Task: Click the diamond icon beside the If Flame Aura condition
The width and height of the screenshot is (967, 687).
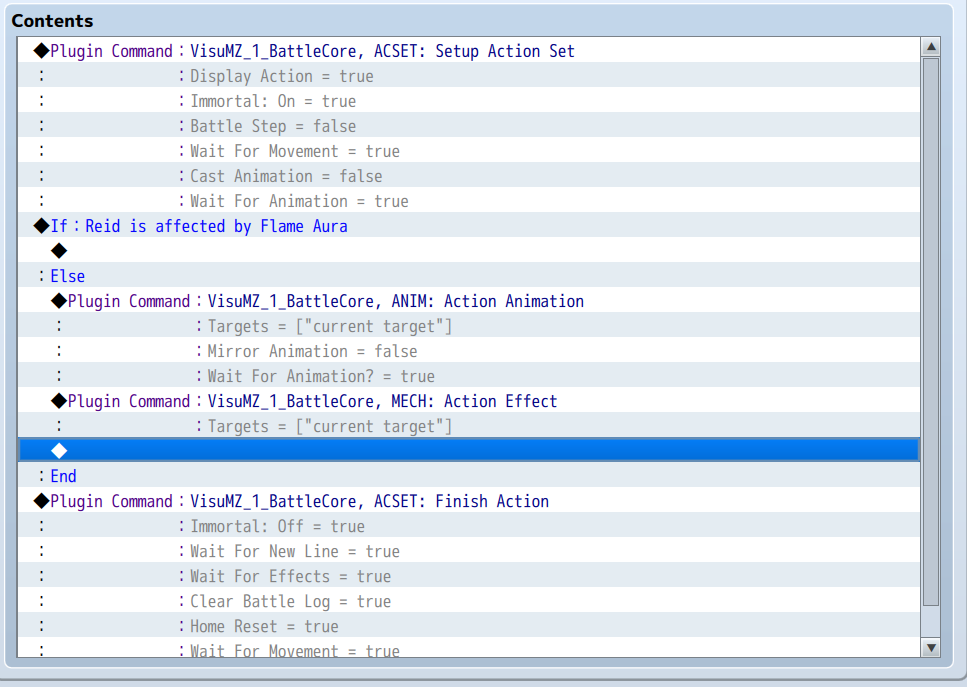Action: coord(40,226)
